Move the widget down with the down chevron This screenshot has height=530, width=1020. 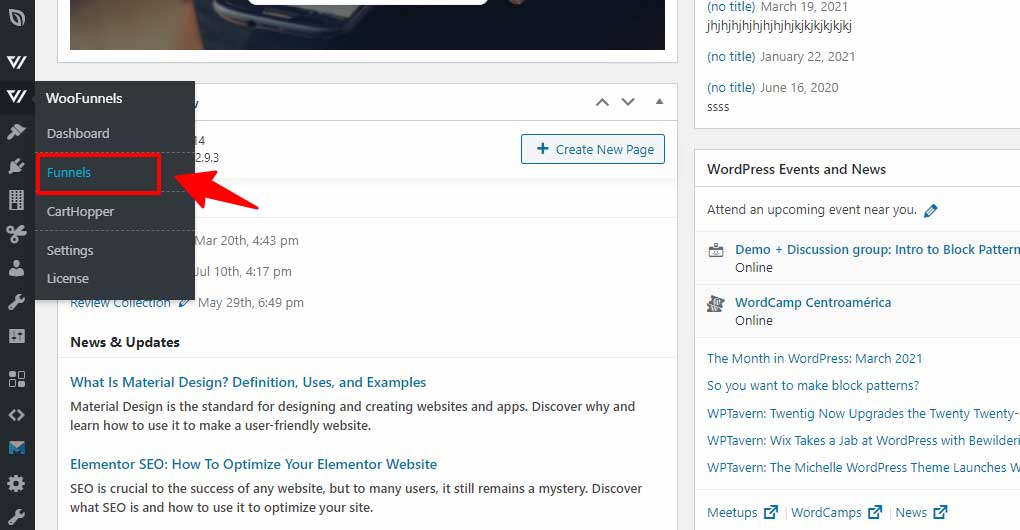(628, 102)
